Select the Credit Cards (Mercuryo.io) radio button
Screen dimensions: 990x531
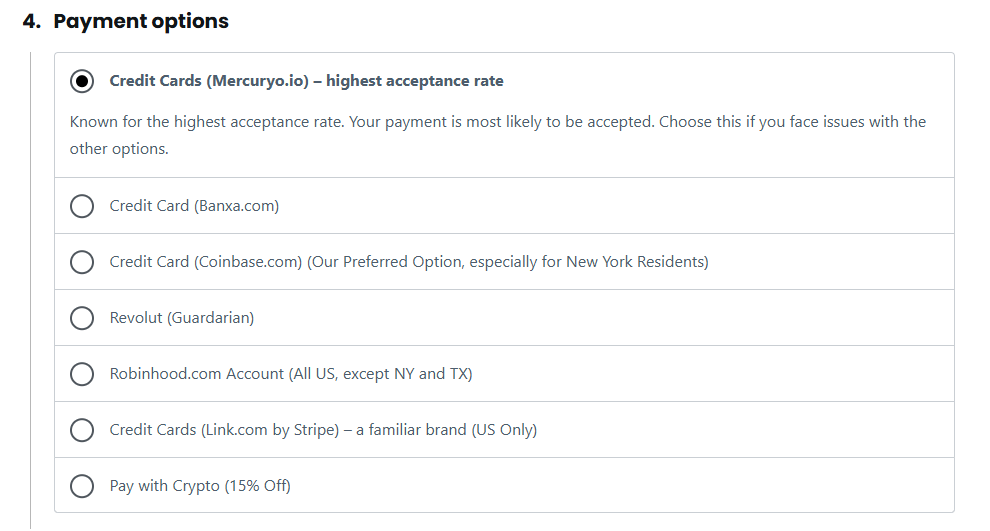coord(82,81)
